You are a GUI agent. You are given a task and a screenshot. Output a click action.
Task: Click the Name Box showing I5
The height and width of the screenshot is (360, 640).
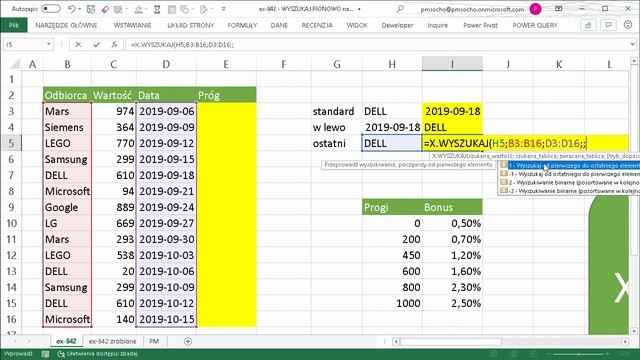tap(24, 44)
